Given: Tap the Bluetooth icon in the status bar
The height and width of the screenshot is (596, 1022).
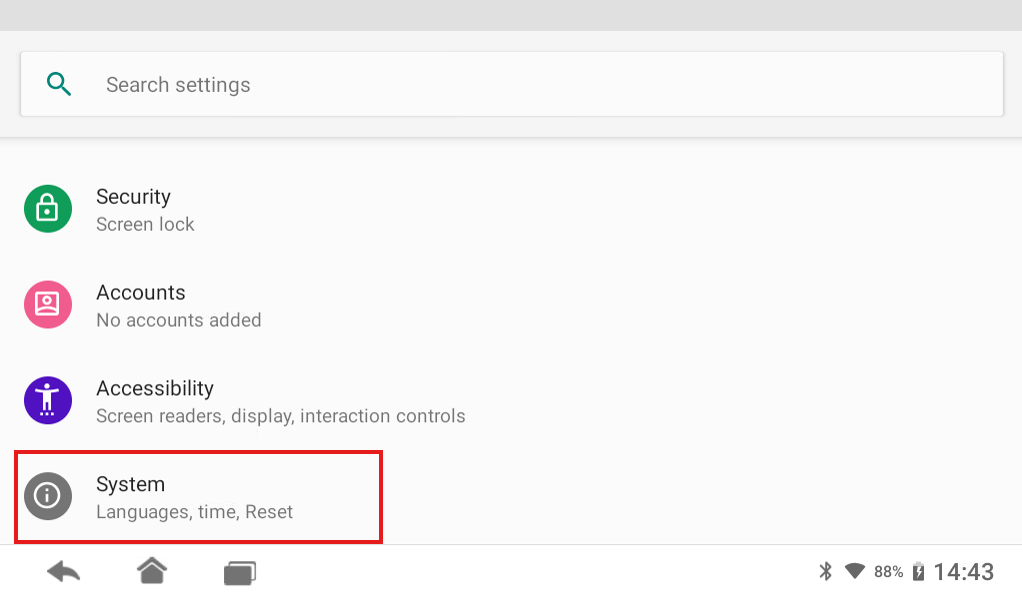Looking at the screenshot, I should [826, 571].
